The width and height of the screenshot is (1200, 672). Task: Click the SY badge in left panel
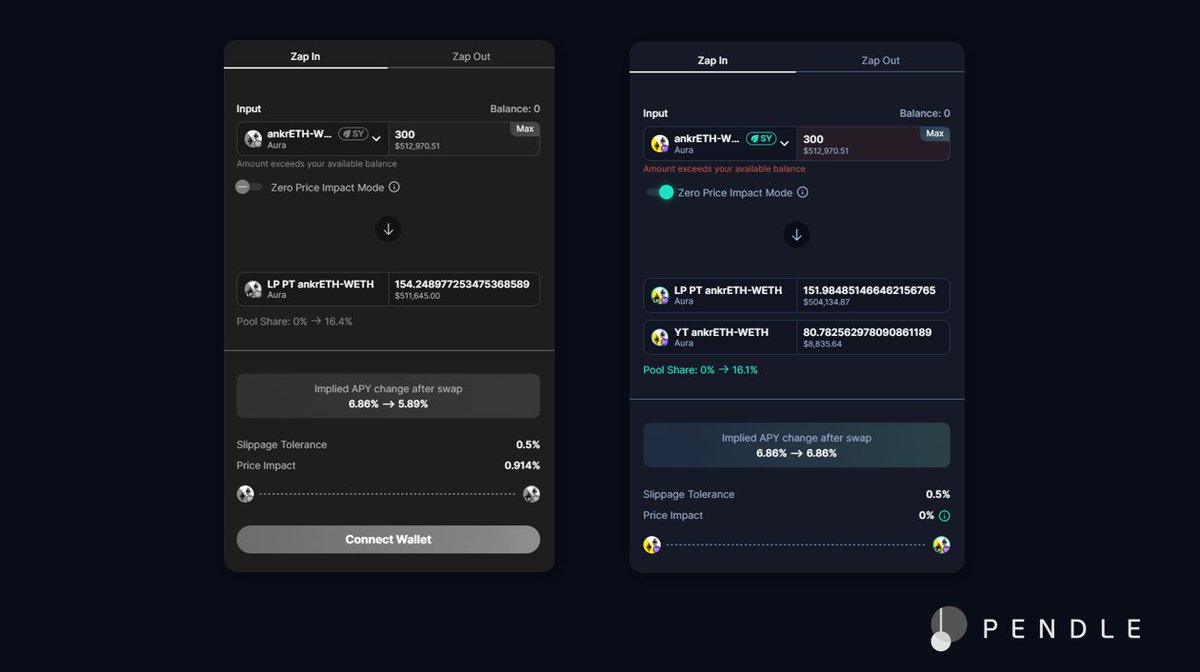[353, 134]
